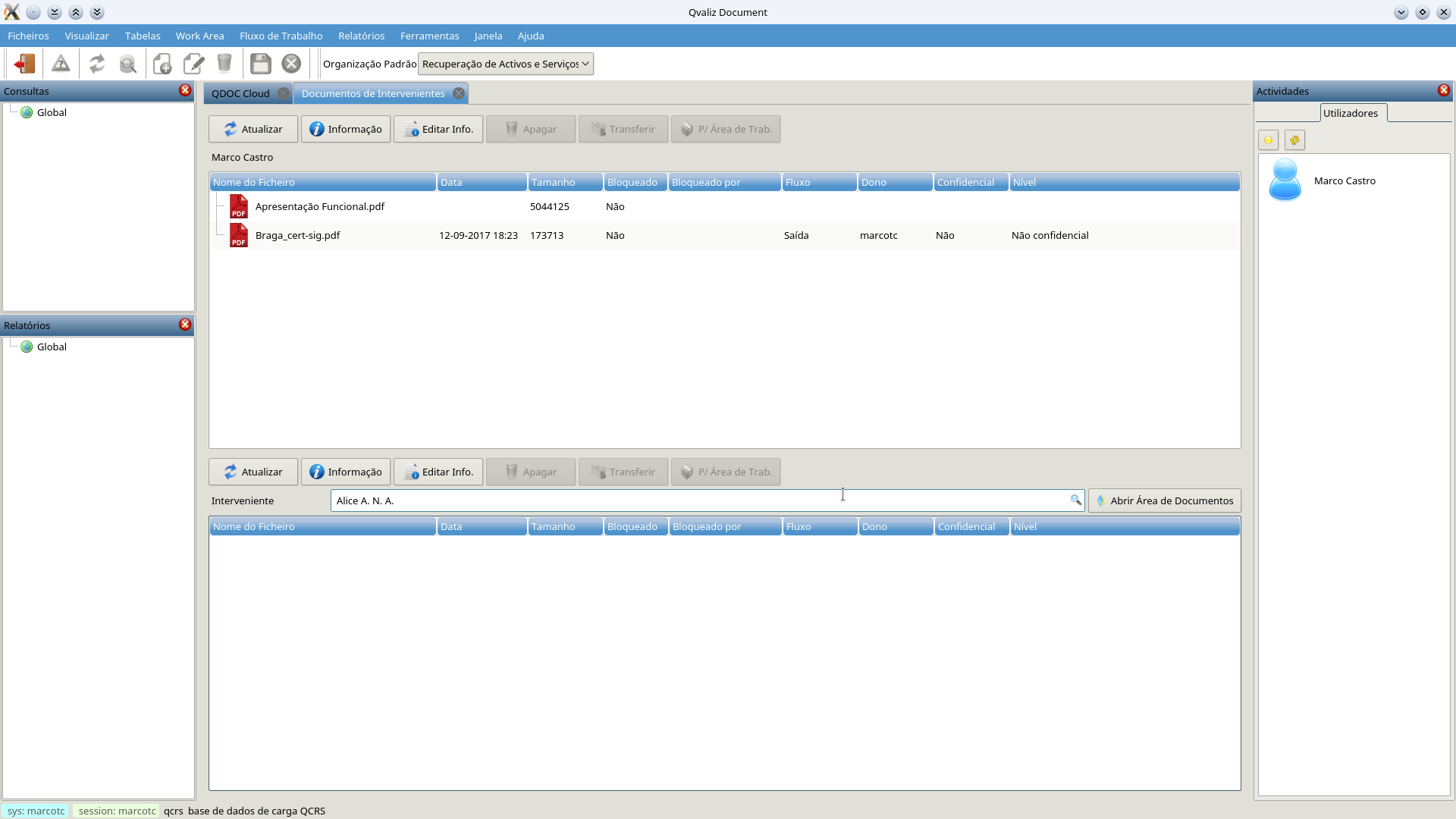Screen dimensions: 1456x819
Task: Close the Documentos de Intervenientes tab
Action: point(459,93)
